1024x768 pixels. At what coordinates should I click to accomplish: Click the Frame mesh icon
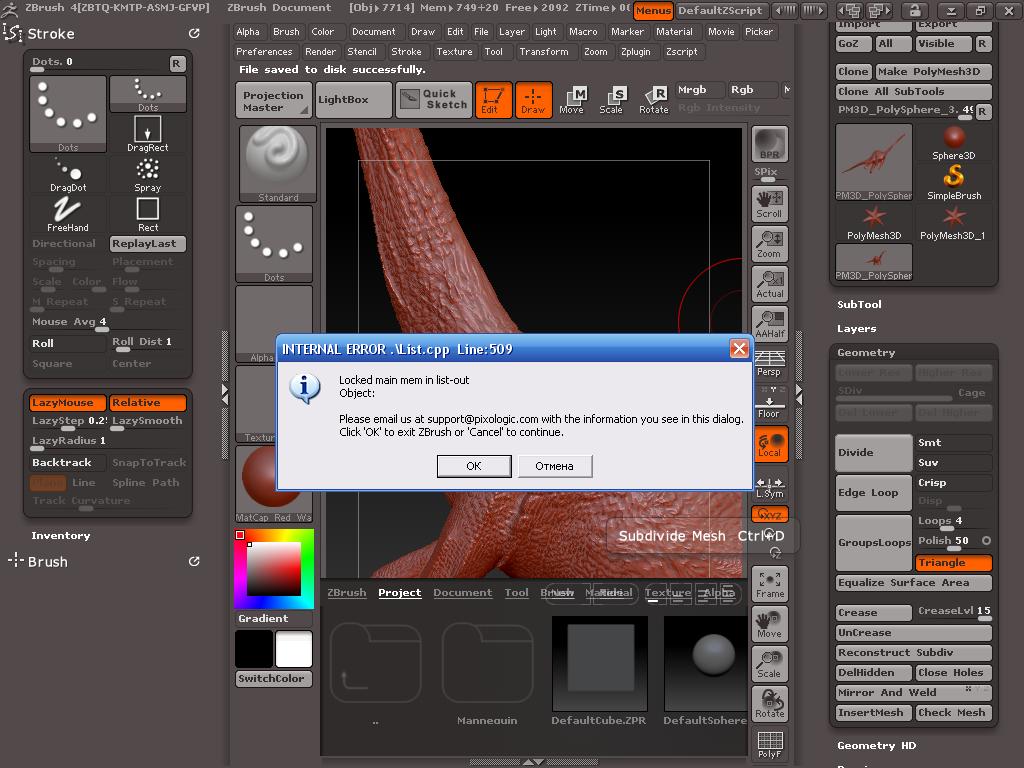pos(770,584)
